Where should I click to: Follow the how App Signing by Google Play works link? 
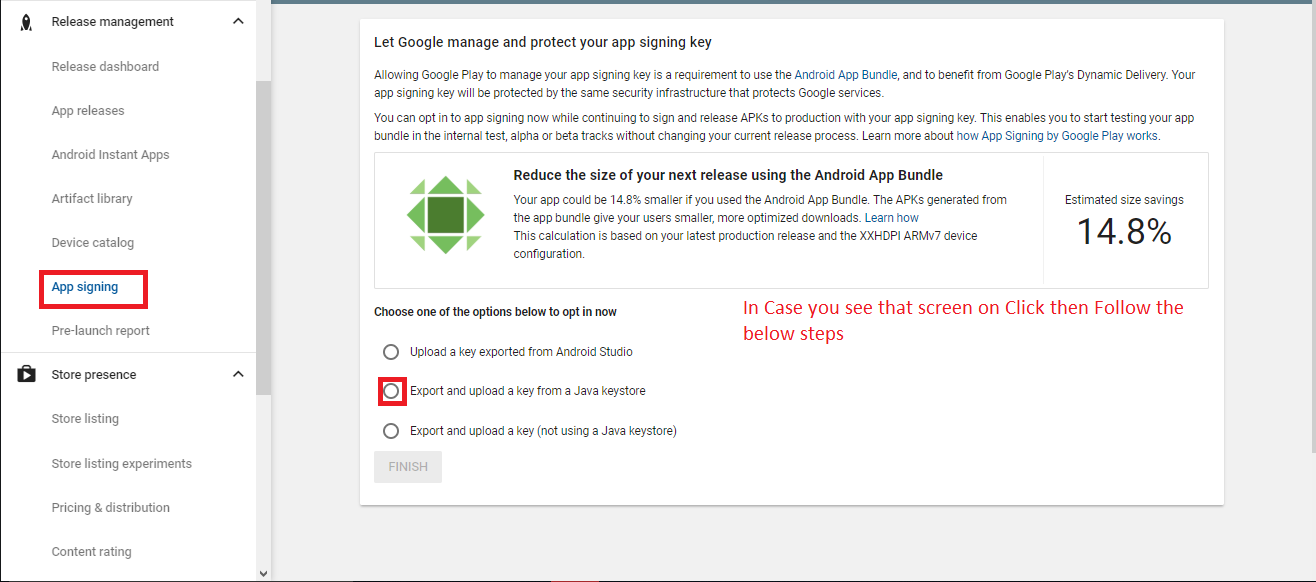click(1058, 136)
